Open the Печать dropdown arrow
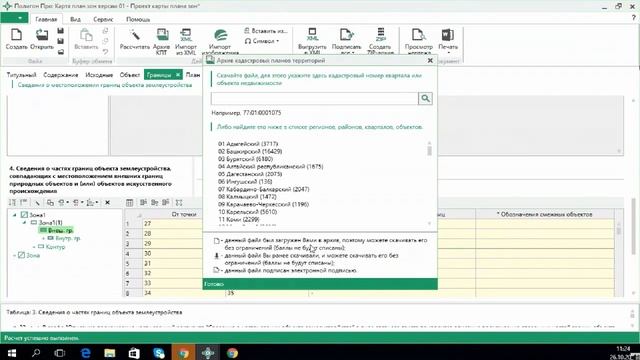The height and width of the screenshot is (360, 640). tap(448, 53)
